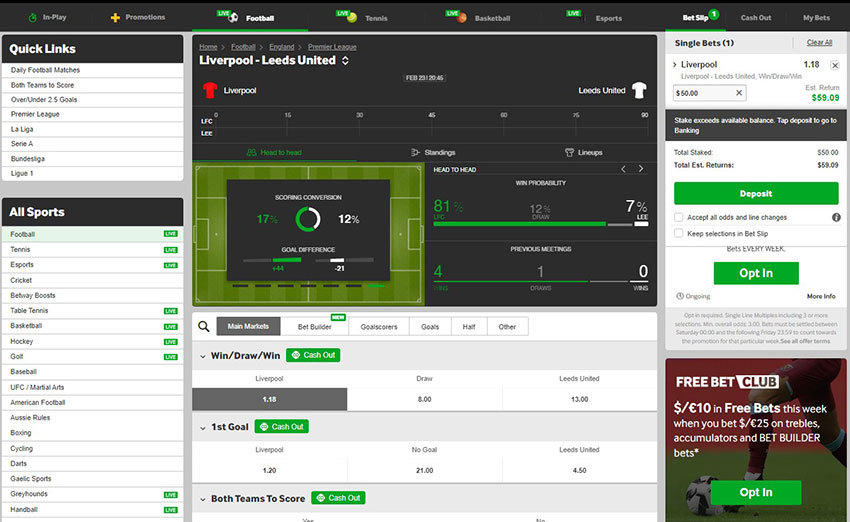Enable Accept all odds and line changes
The image size is (850, 522).
pos(678,217)
